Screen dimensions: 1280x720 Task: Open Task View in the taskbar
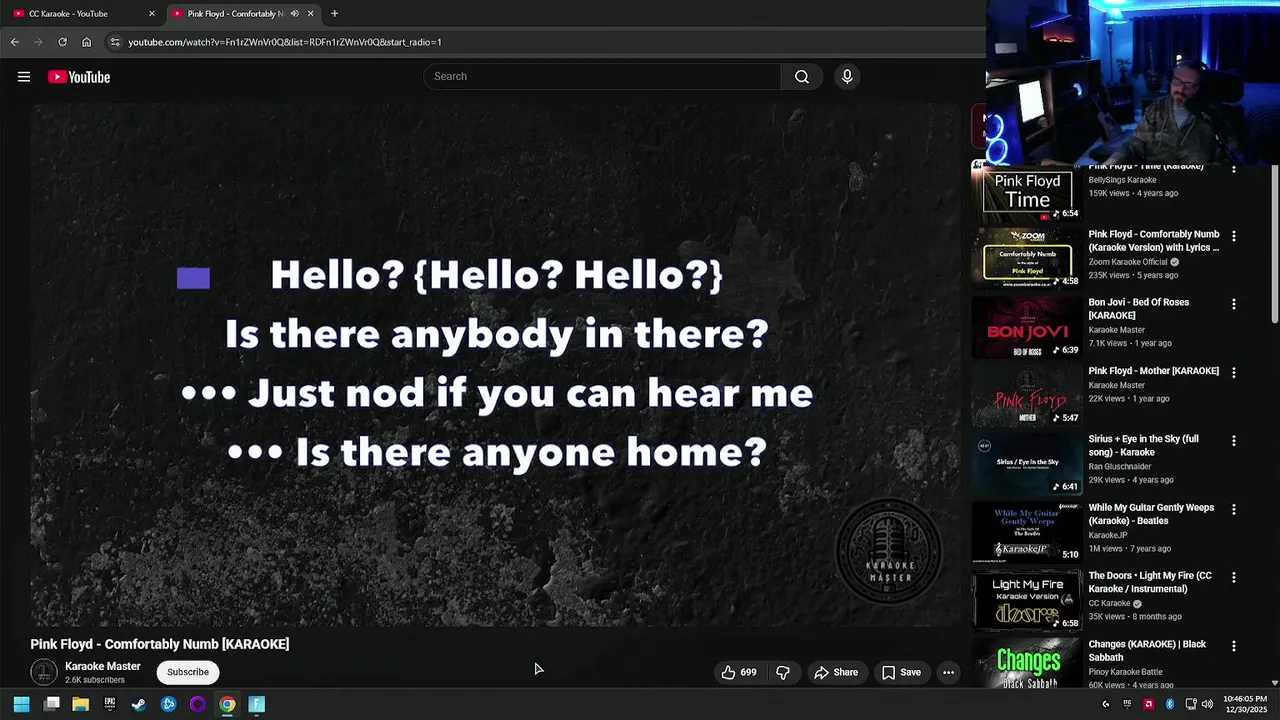coord(52,704)
